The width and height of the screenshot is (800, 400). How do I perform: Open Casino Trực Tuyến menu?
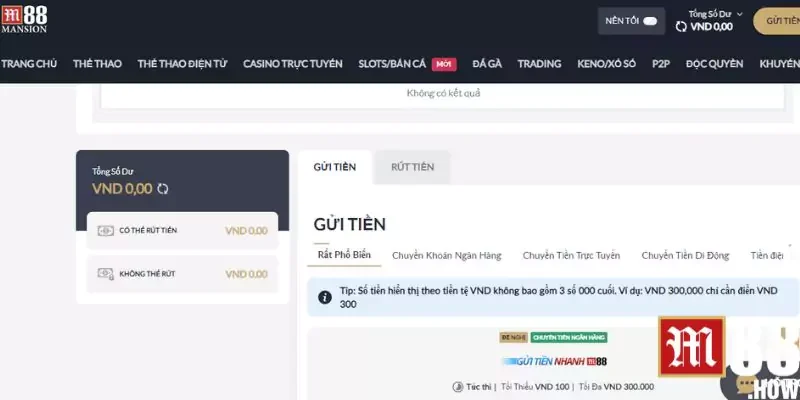tap(292, 63)
